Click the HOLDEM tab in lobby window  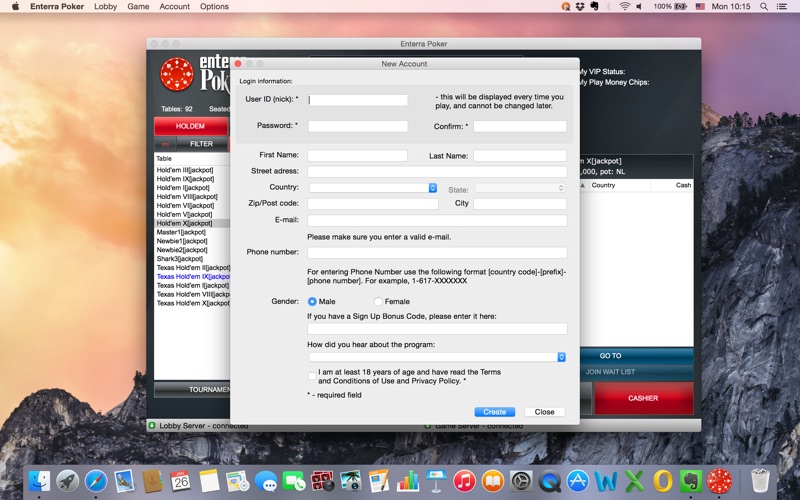190,126
